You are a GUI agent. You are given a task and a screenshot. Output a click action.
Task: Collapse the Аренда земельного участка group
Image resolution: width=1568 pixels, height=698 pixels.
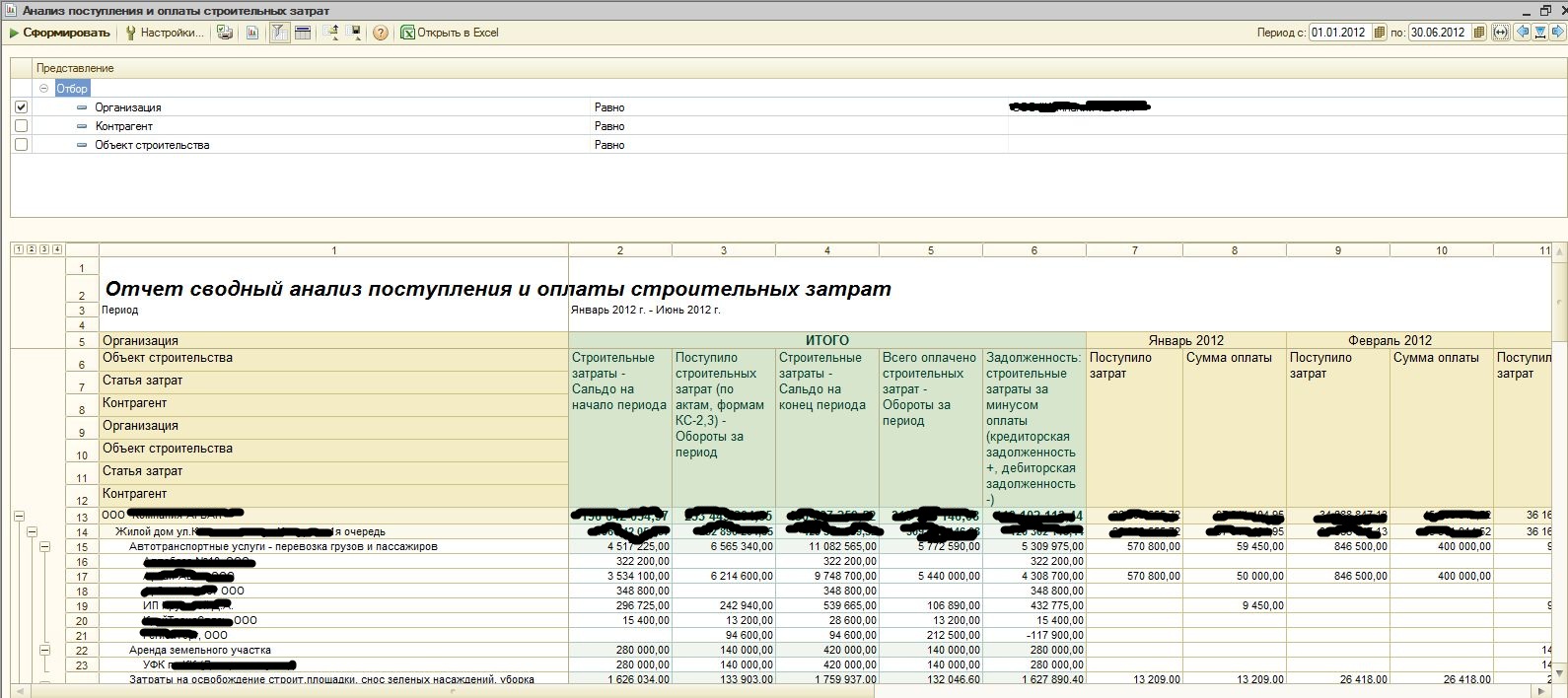(44, 650)
